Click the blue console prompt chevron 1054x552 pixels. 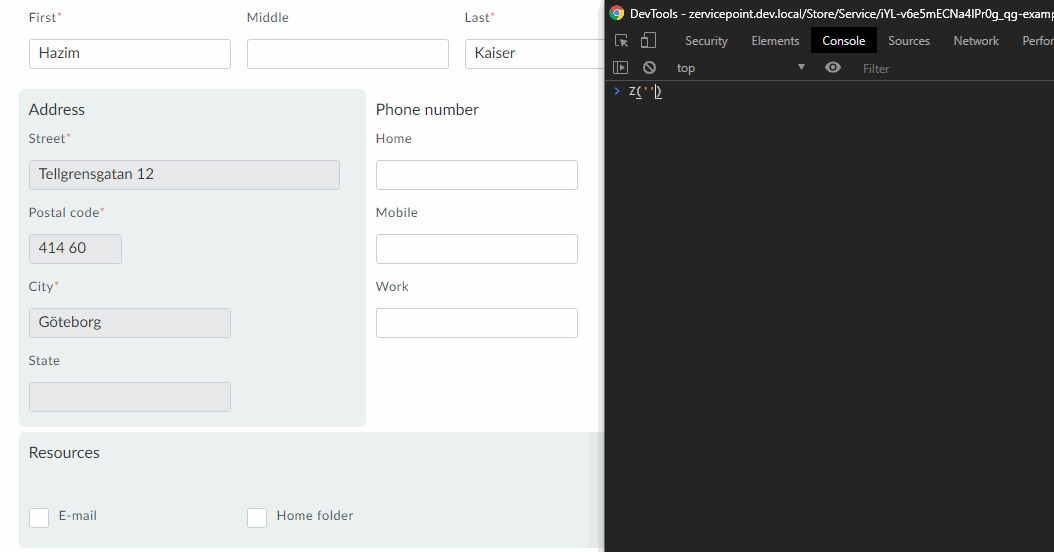coord(617,92)
